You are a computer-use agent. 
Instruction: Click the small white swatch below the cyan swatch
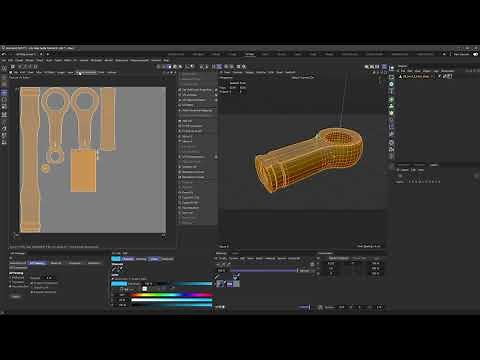[x=145, y=289]
